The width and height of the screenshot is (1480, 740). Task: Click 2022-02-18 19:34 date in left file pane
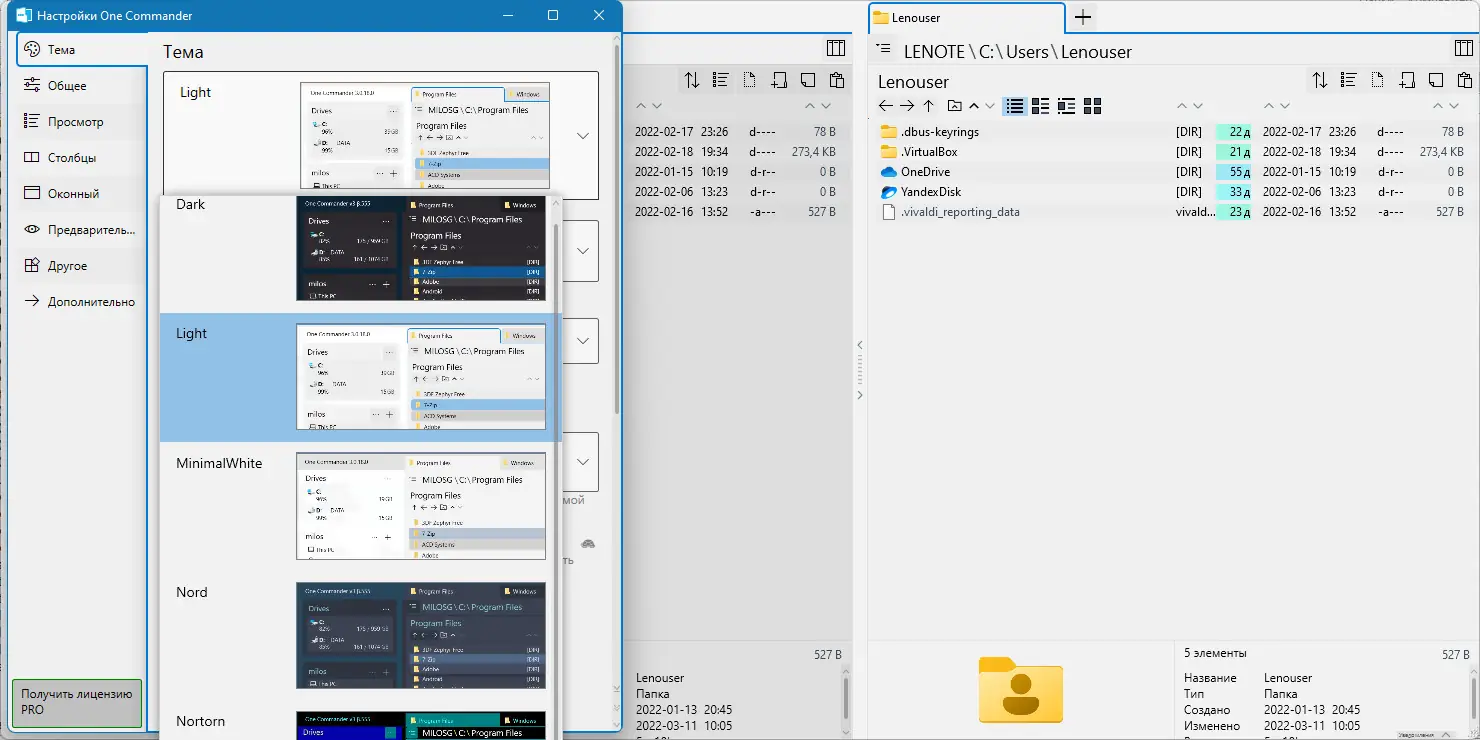[x=681, y=152]
